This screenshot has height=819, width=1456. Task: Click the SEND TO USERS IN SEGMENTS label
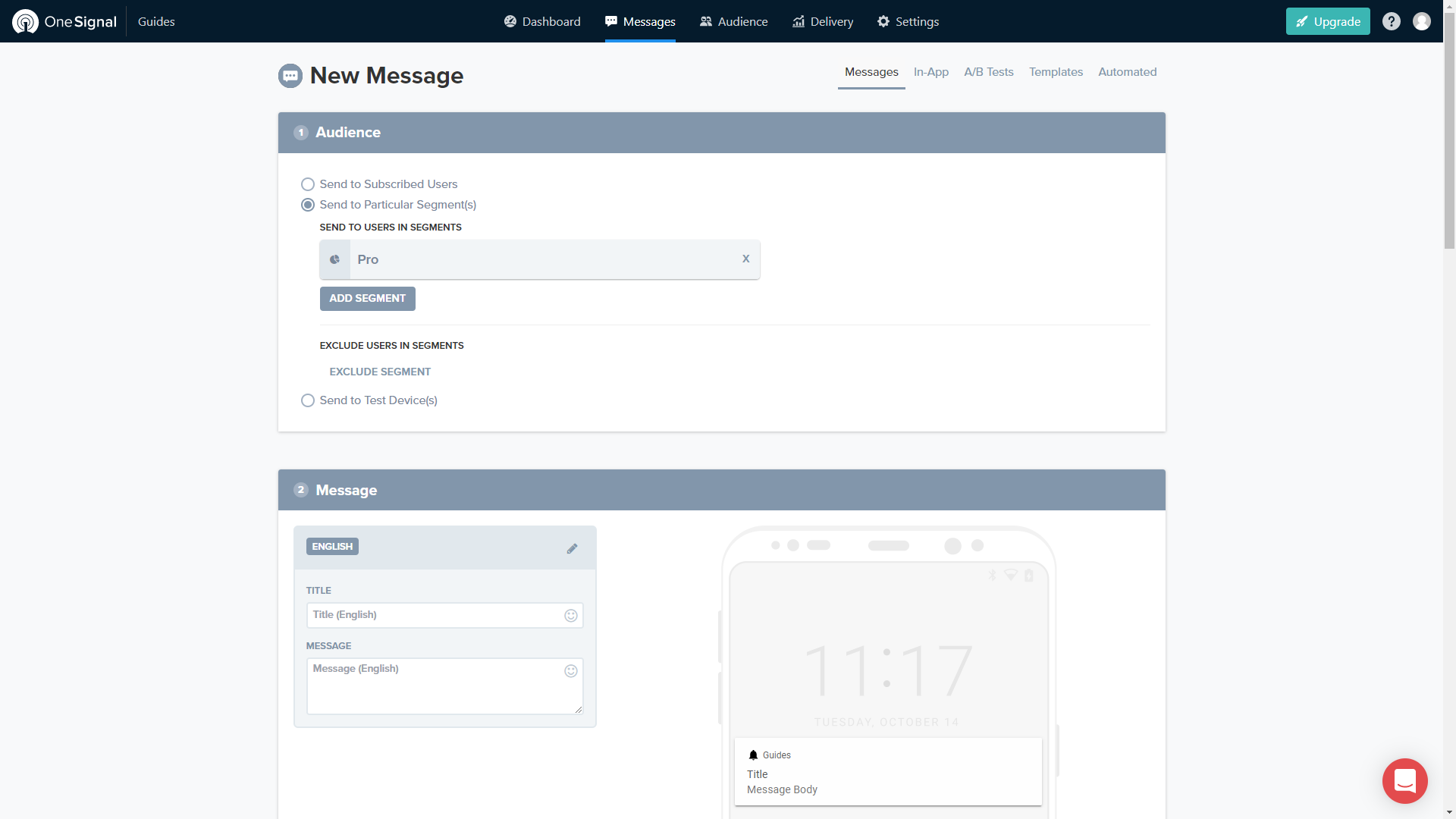[x=391, y=227]
